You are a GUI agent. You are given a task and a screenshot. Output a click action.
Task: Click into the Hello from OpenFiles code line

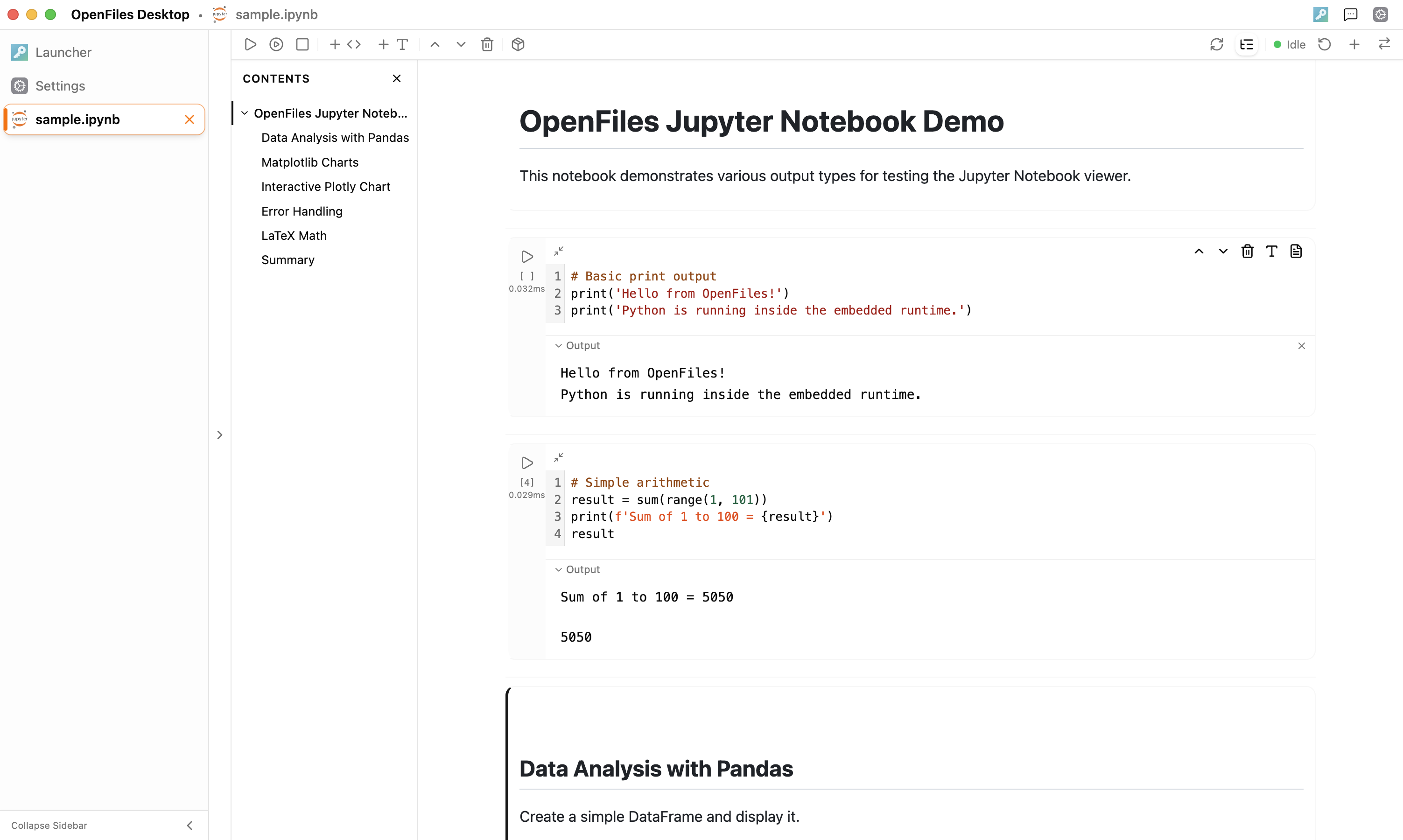tap(679, 293)
